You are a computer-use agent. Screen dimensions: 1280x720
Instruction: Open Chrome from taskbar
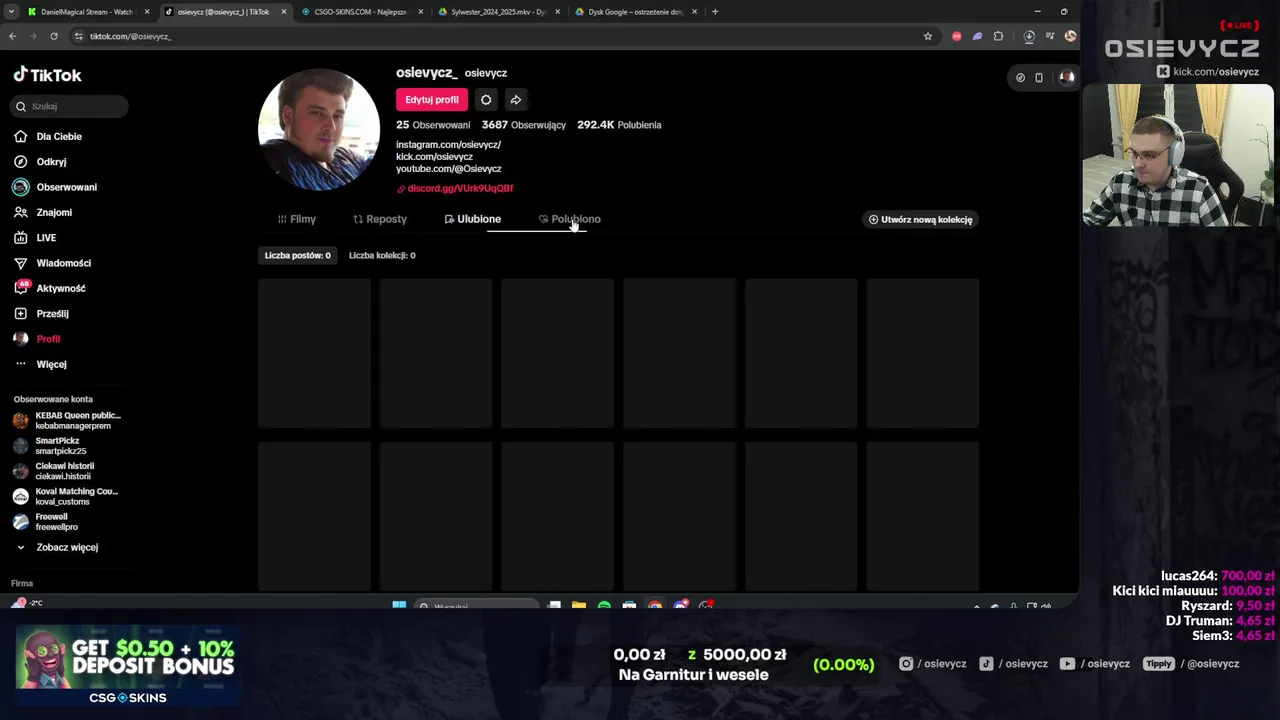[x=655, y=605]
